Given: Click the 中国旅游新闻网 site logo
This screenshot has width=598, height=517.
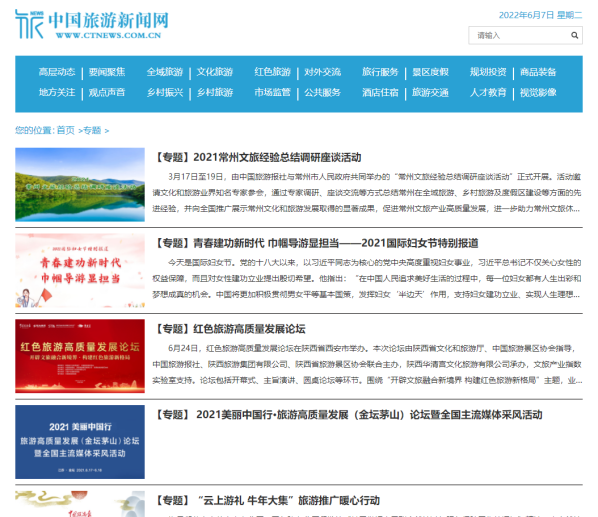Looking at the screenshot, I should pos(92,24).
